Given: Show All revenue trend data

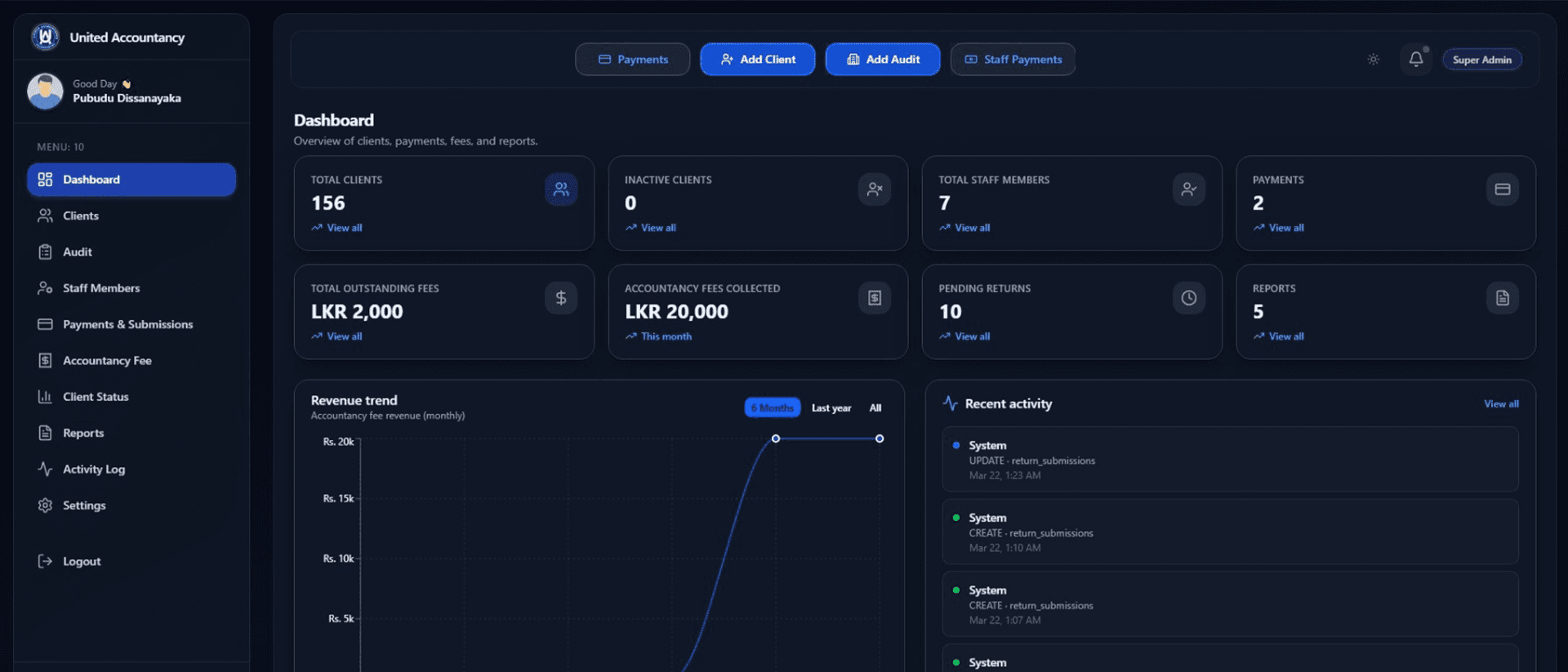Looking at the screenshot, I should [x=875, y=407].
